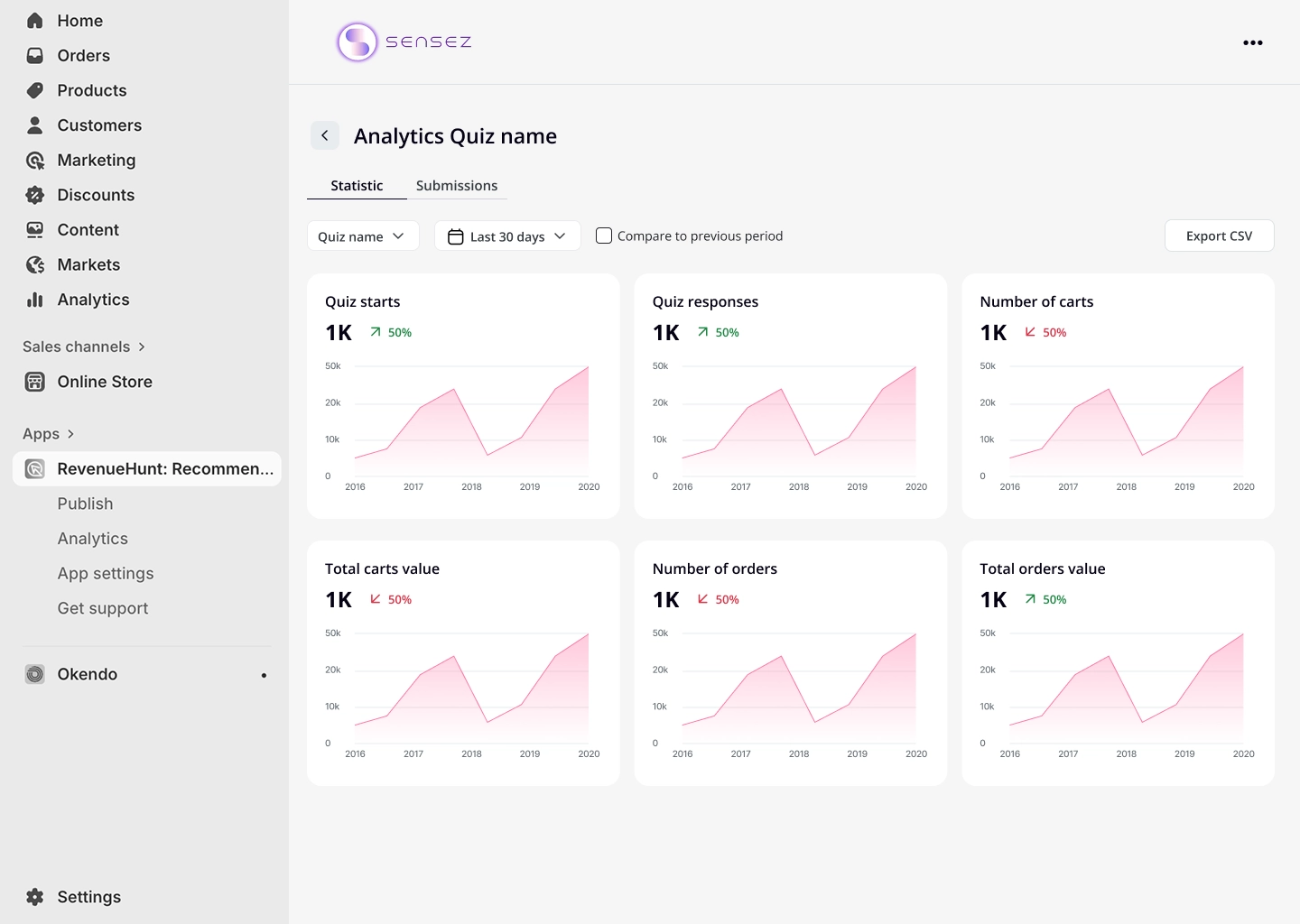Click the Total carts value card title
Viewport: 1300px width, 924px height.
tap(382, 568)
